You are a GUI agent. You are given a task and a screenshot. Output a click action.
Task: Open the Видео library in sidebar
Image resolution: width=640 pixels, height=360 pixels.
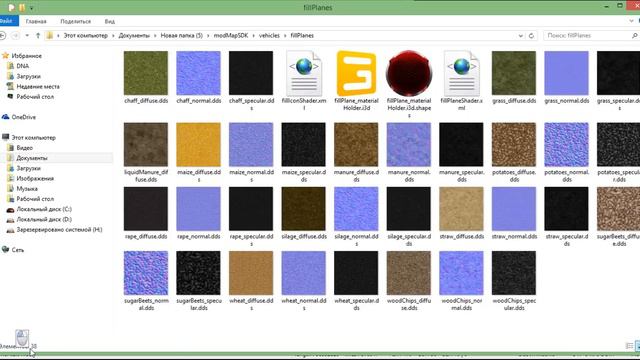24,147
